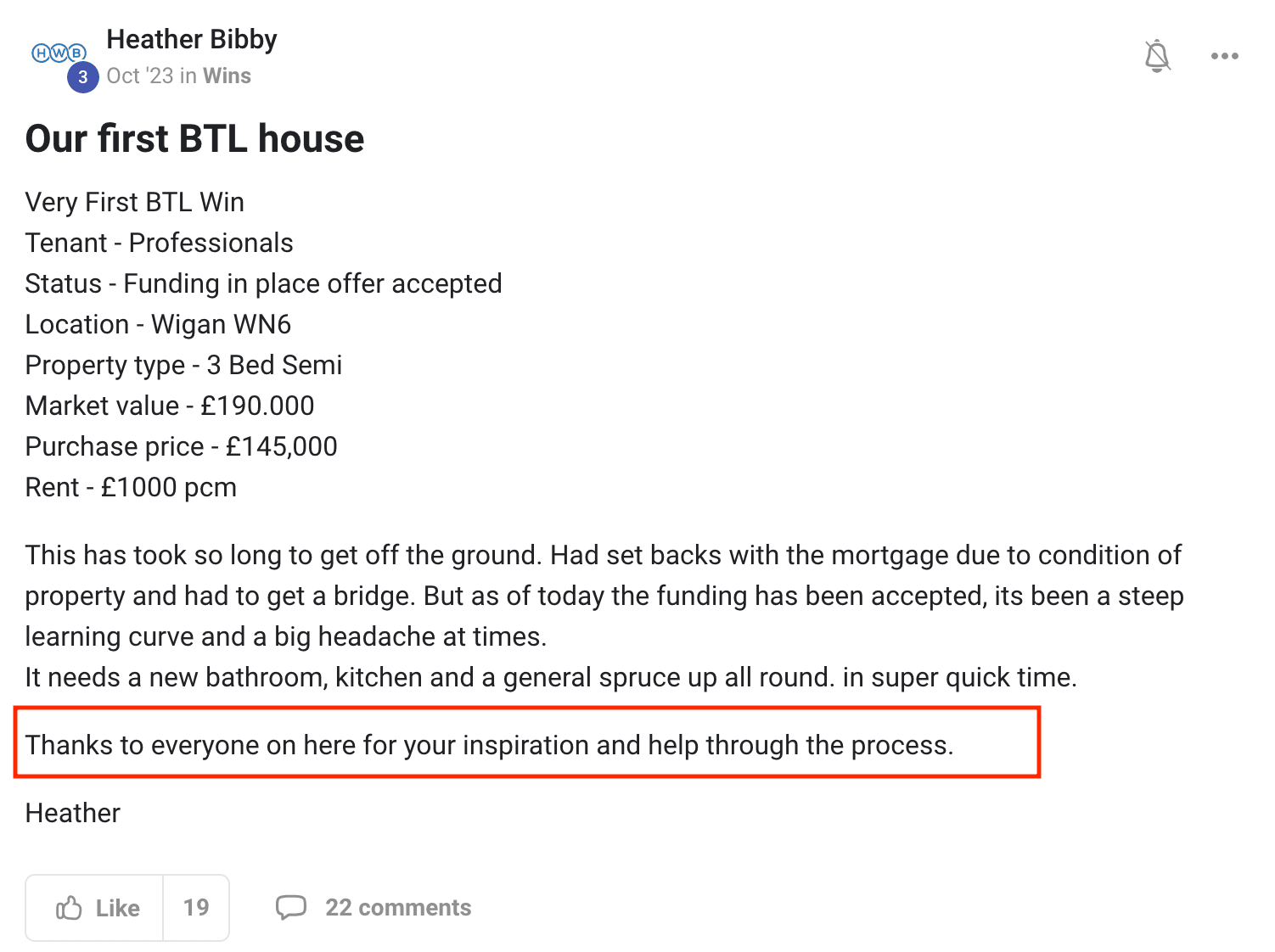Click the 'Property type - 3 Bed Semi' line

click(183, 365)
